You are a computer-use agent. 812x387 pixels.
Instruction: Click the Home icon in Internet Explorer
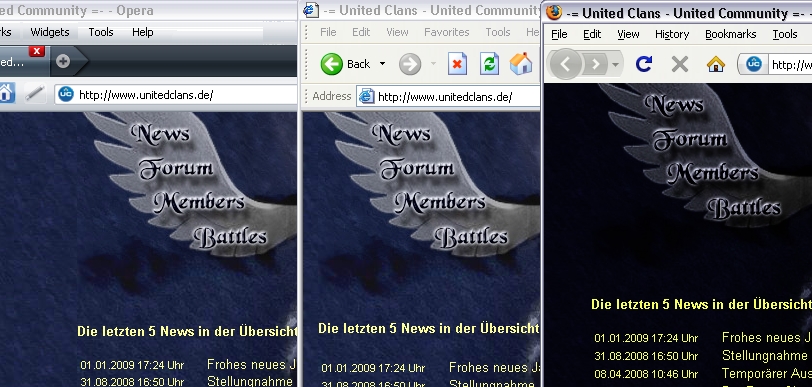pyautogui.click(x=521, y=64)
